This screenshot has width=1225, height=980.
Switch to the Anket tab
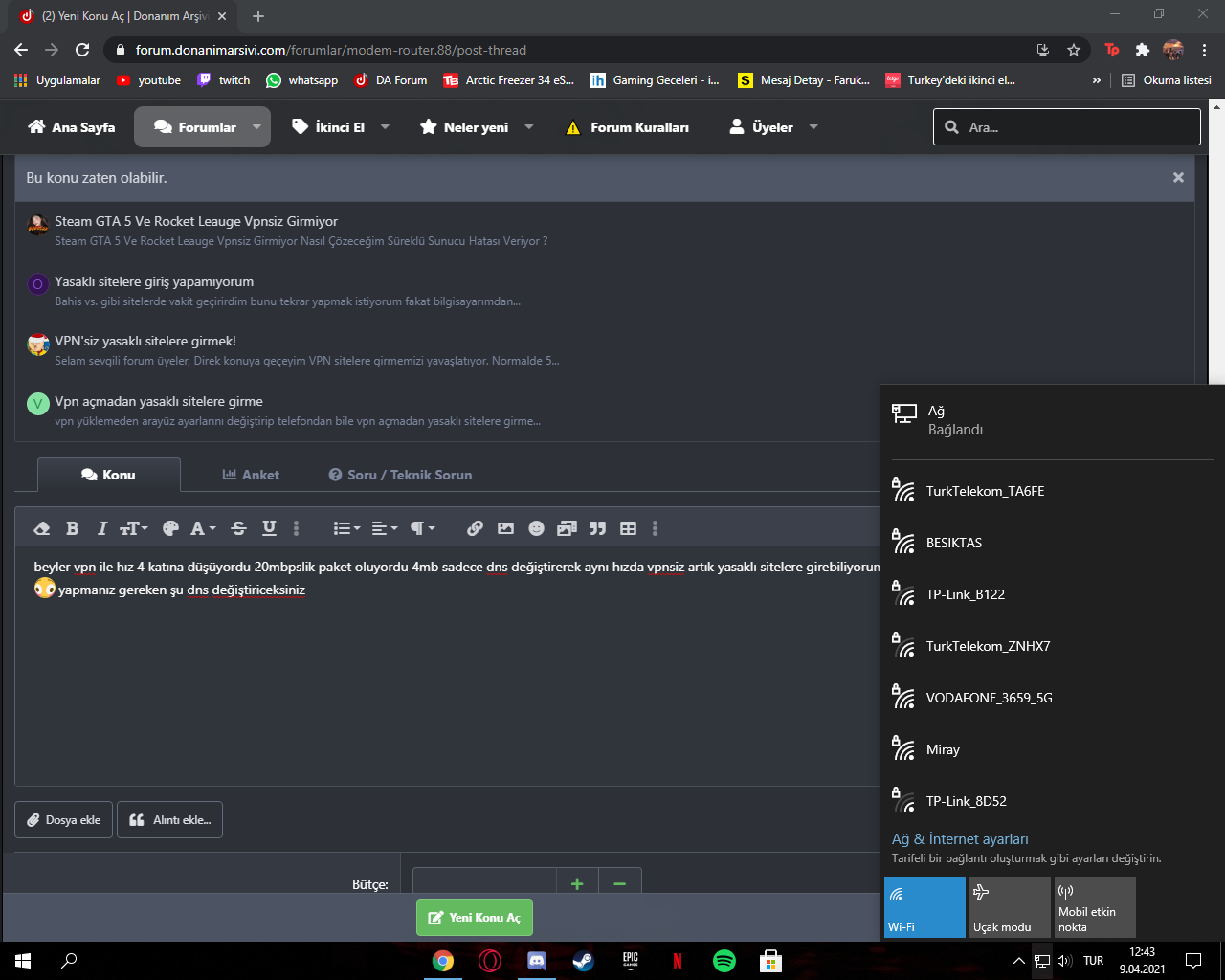coord(251,475)
